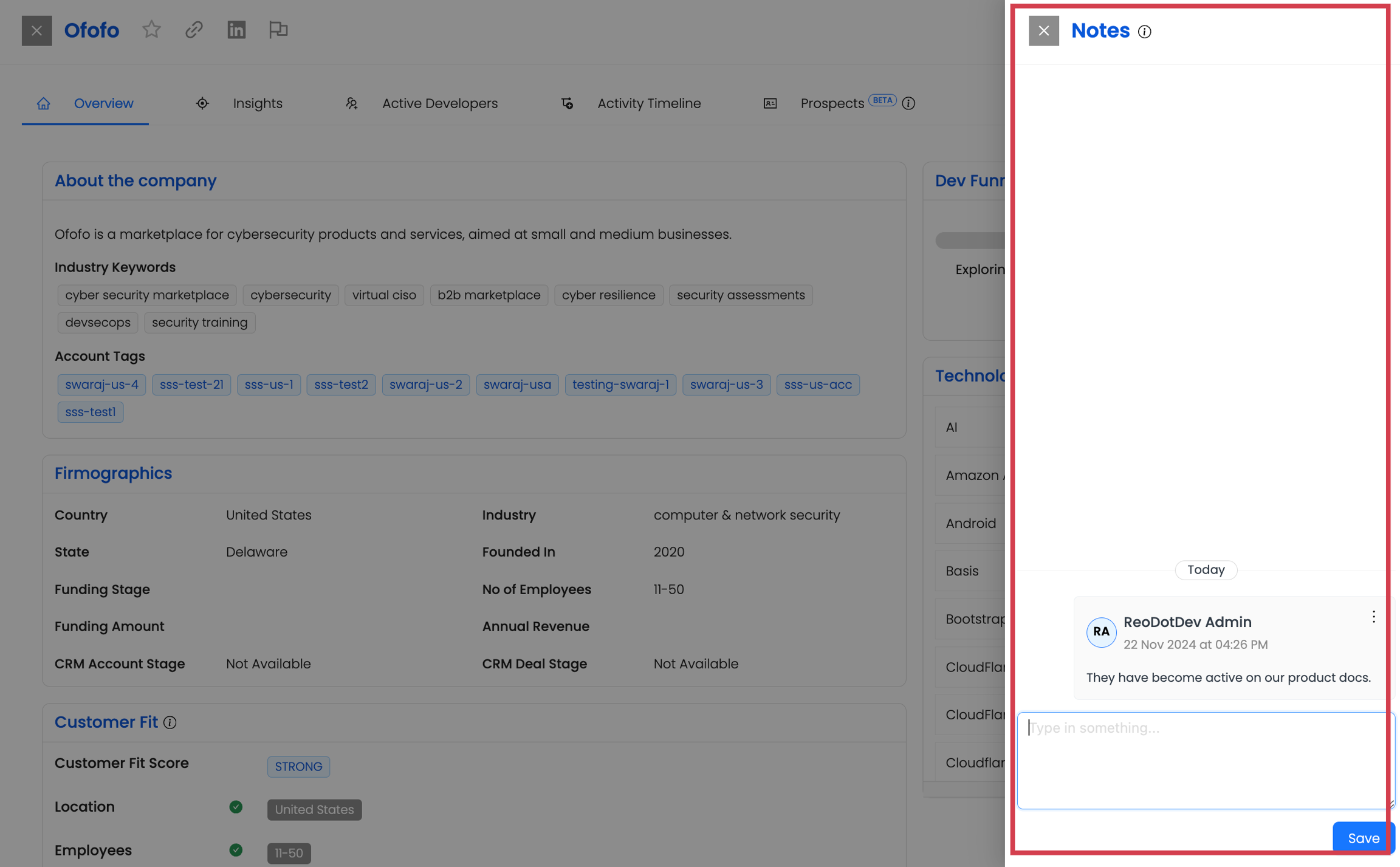Go to the Activity Timeline tab

click(648, 103)
